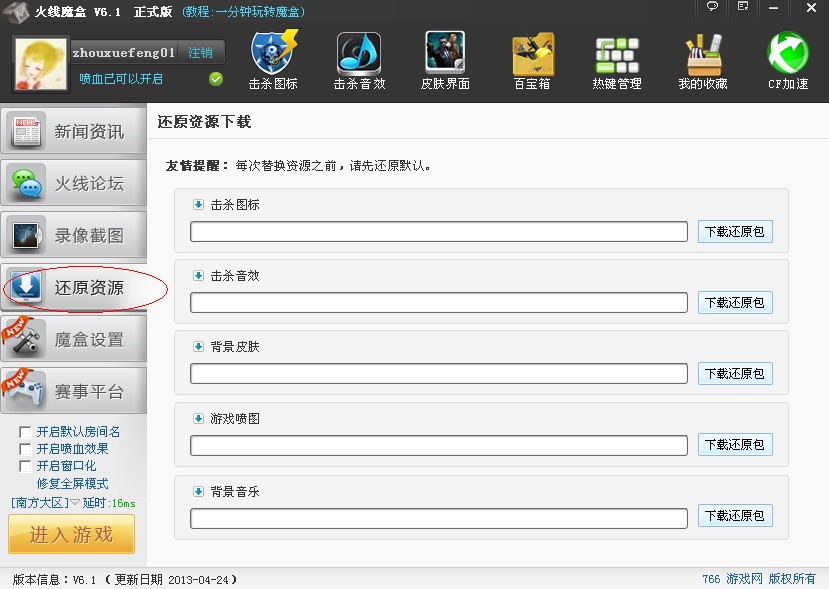
Task: Launch the CF加速 accelerator
Action: click(x=788, y=61)
